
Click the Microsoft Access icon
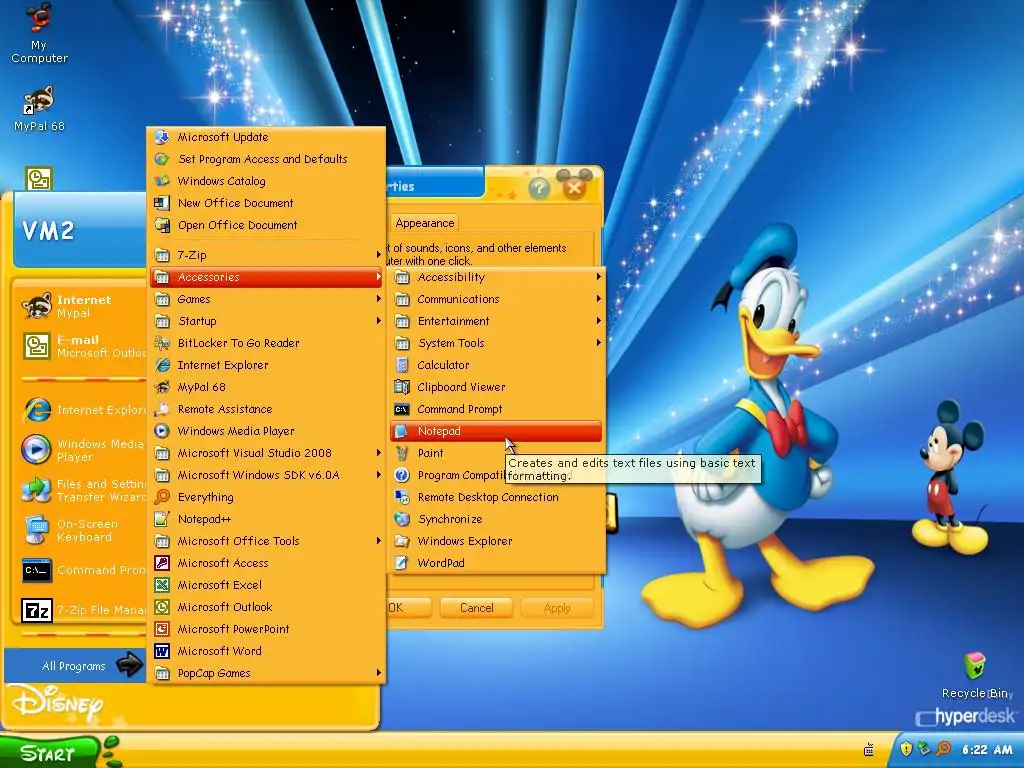162,563
